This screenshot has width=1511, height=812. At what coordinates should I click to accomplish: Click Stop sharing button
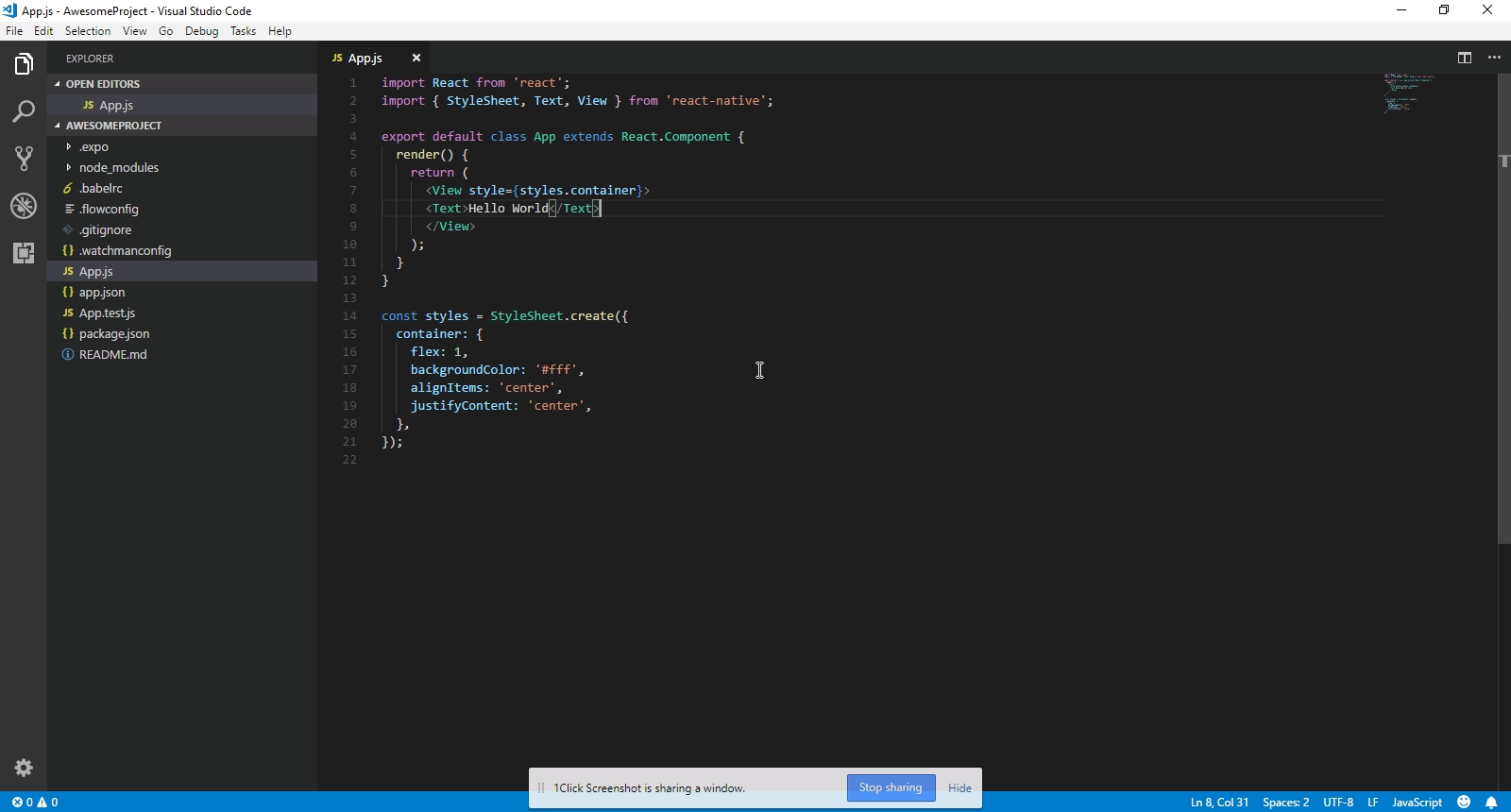click(891, 787)
